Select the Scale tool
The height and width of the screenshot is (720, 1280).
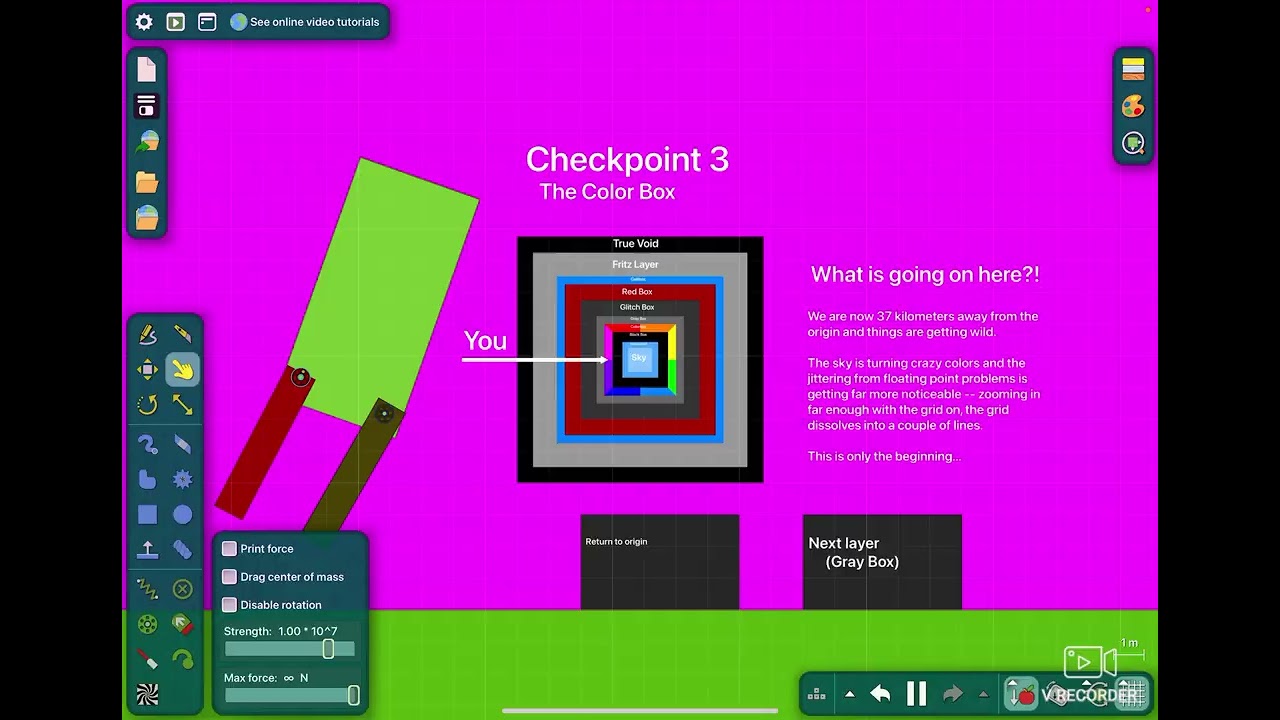(x=182, y=405)
